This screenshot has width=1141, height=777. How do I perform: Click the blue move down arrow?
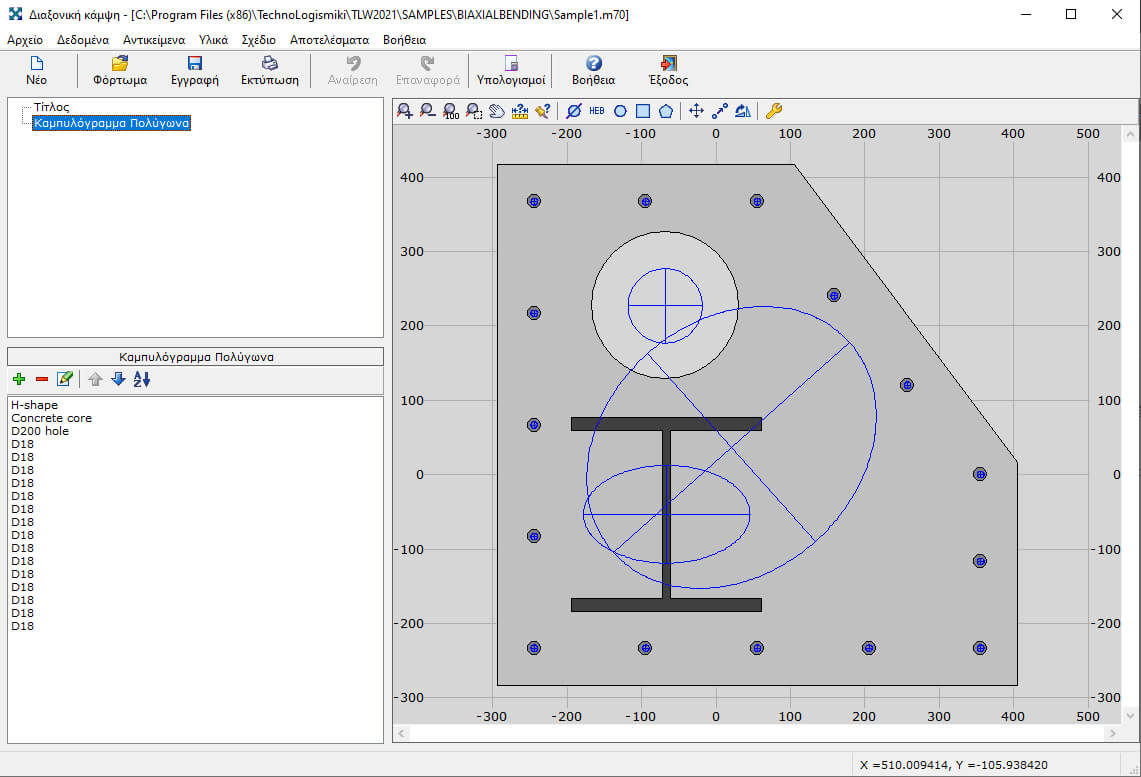[x=118, y=379]
